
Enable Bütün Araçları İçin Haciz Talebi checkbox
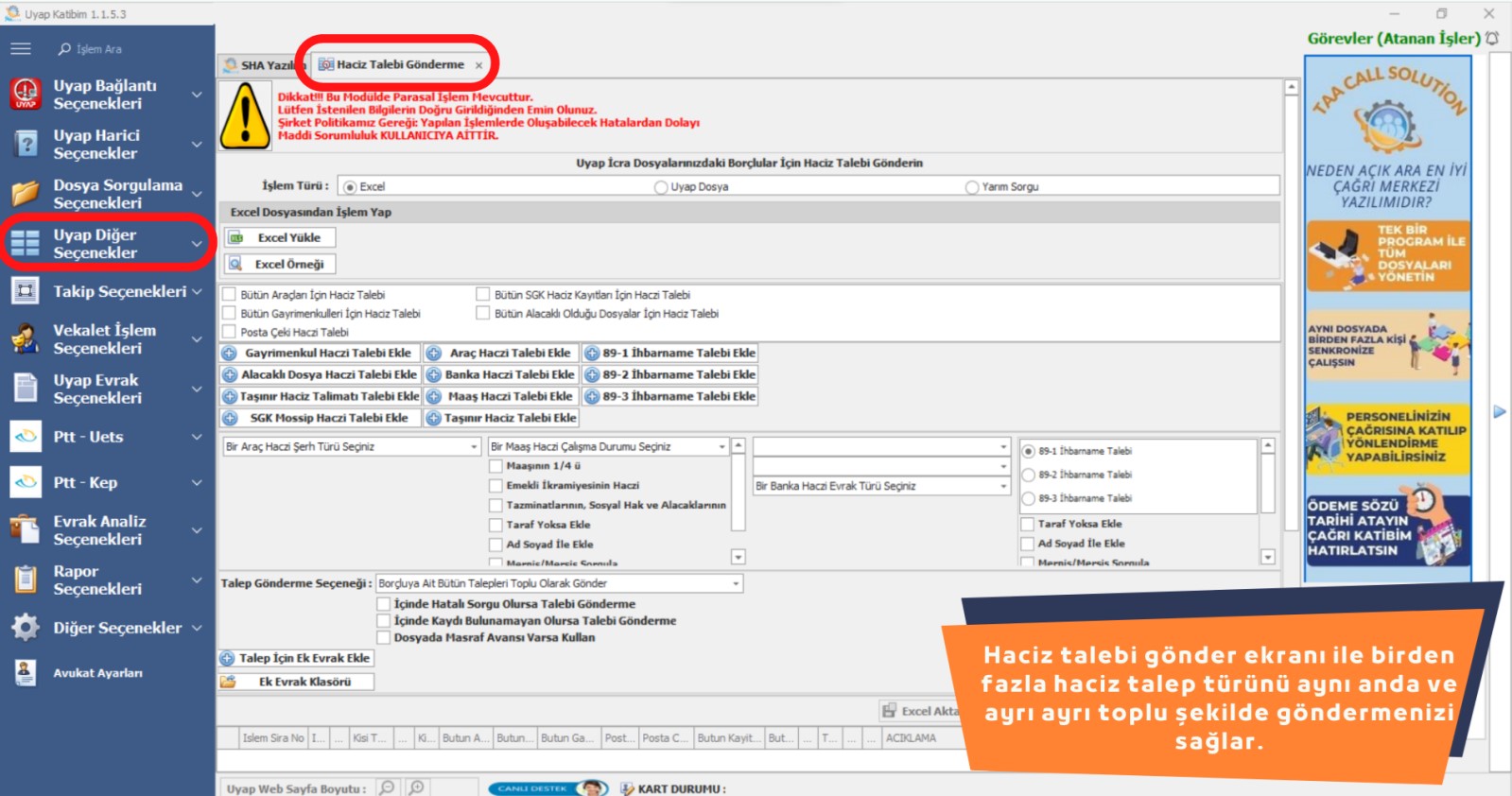point(229,295)
